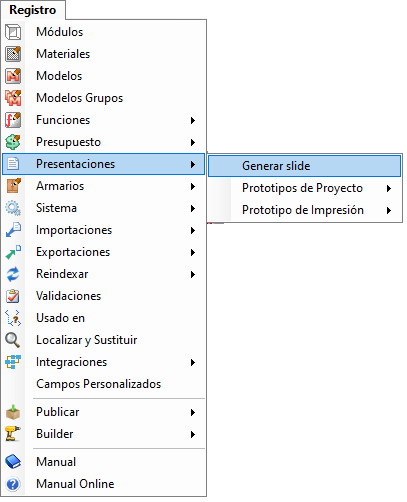Click the Builder drill icon
Screen dimensions: 407x502
(x=13, y=434)
